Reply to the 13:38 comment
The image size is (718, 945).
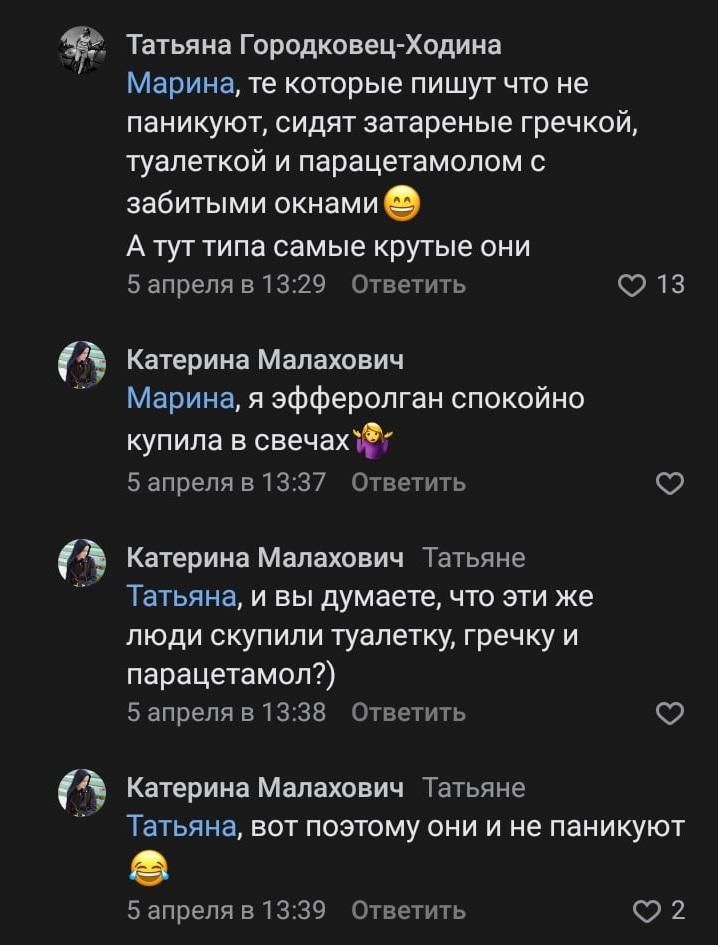pyautogui.click(x=408, y=713)
